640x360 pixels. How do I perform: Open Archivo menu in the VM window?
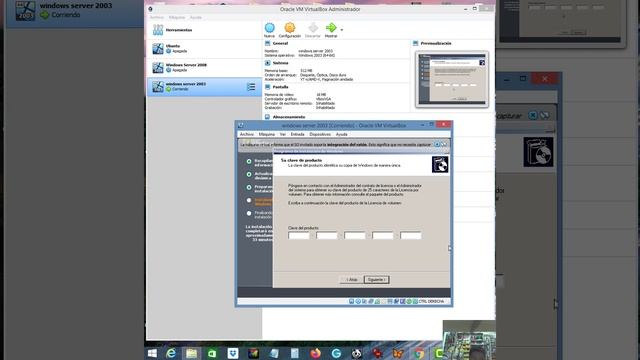click(247, 134)
